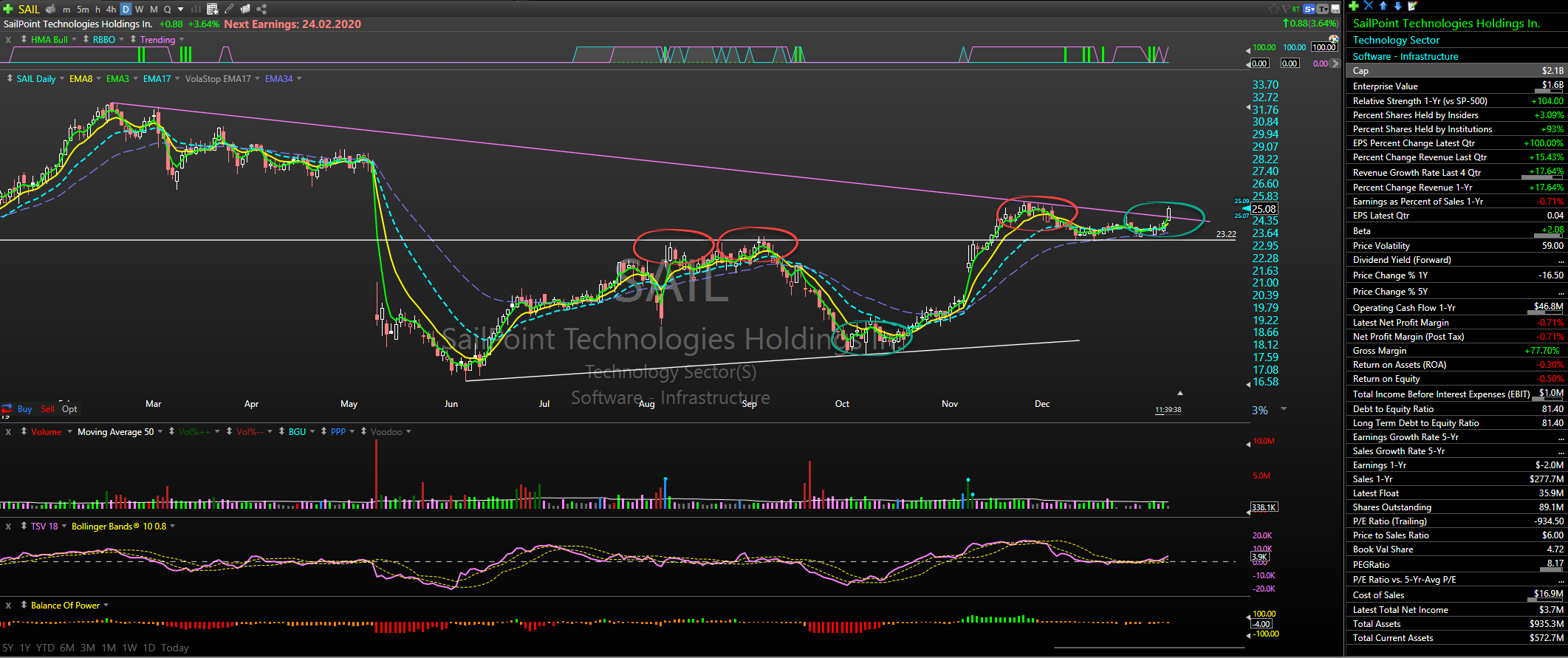This screenshot has width=1568, height=658.
Task: Select the pencil drawing tool icon
Action: pyautogui.click(x=229, y=9)
